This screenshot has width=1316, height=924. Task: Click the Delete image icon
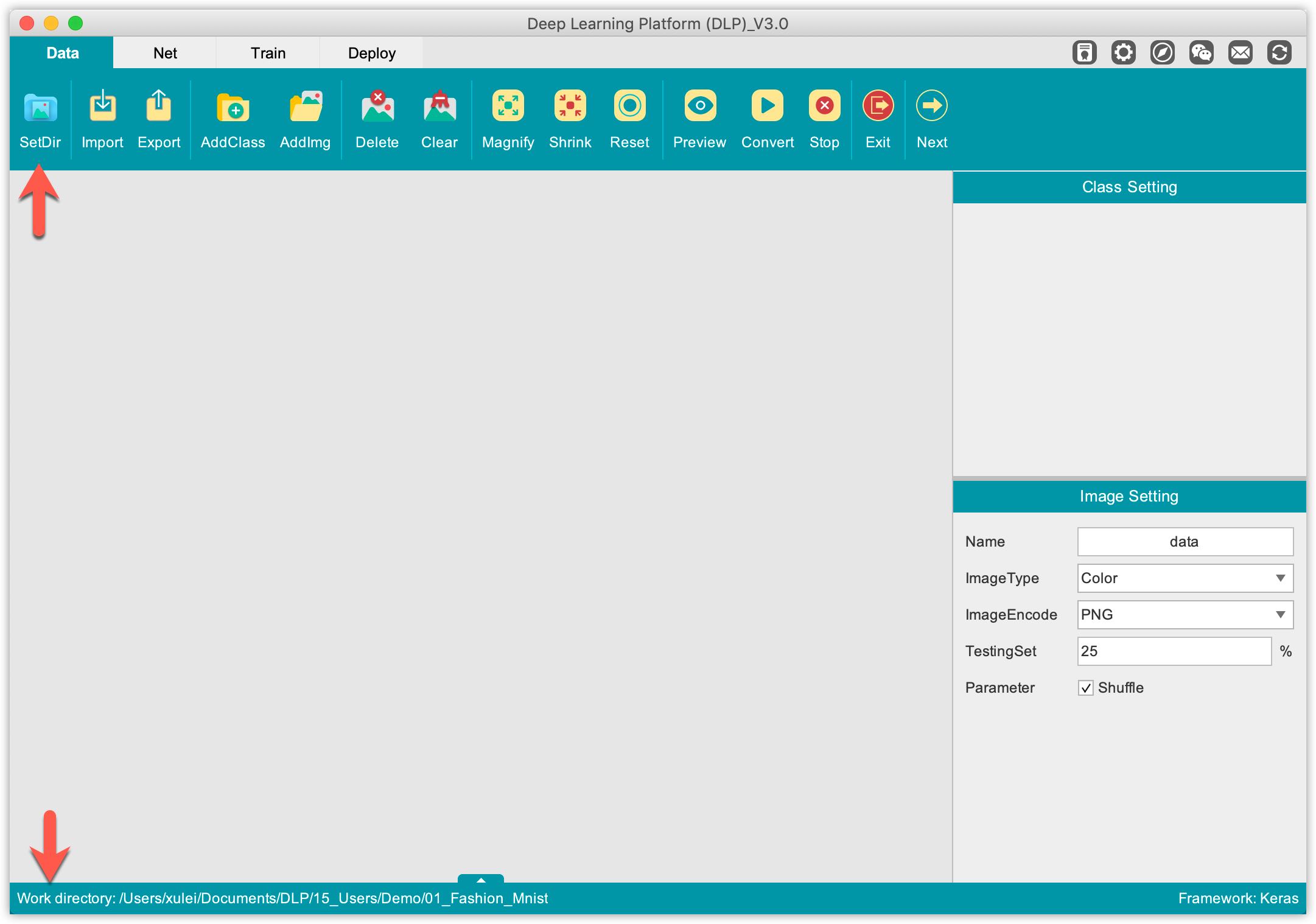click(x=377, y=107)
